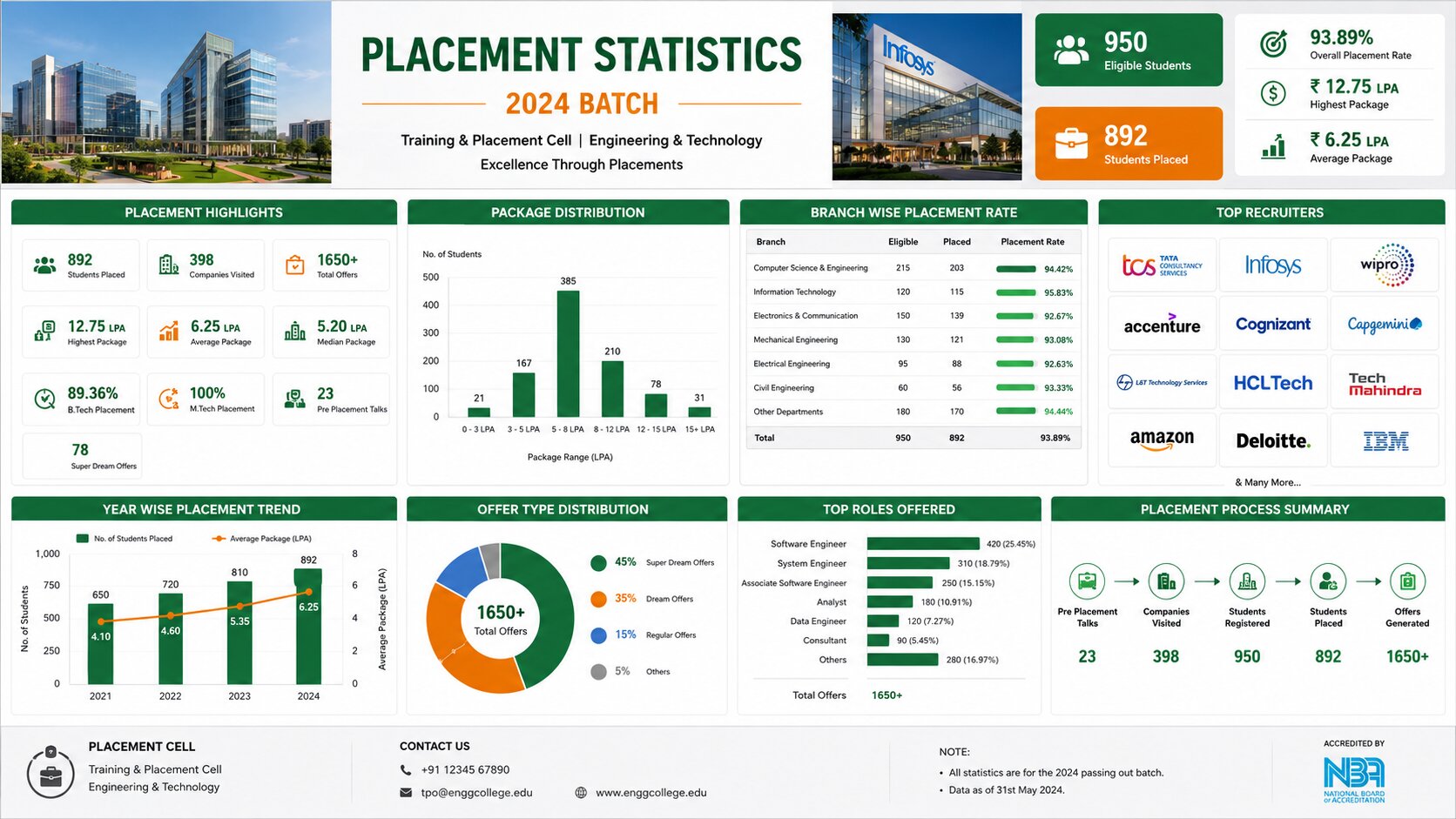Select the Cognizant logo tile
The image size is (1456, 819).
coord(1273,324)
